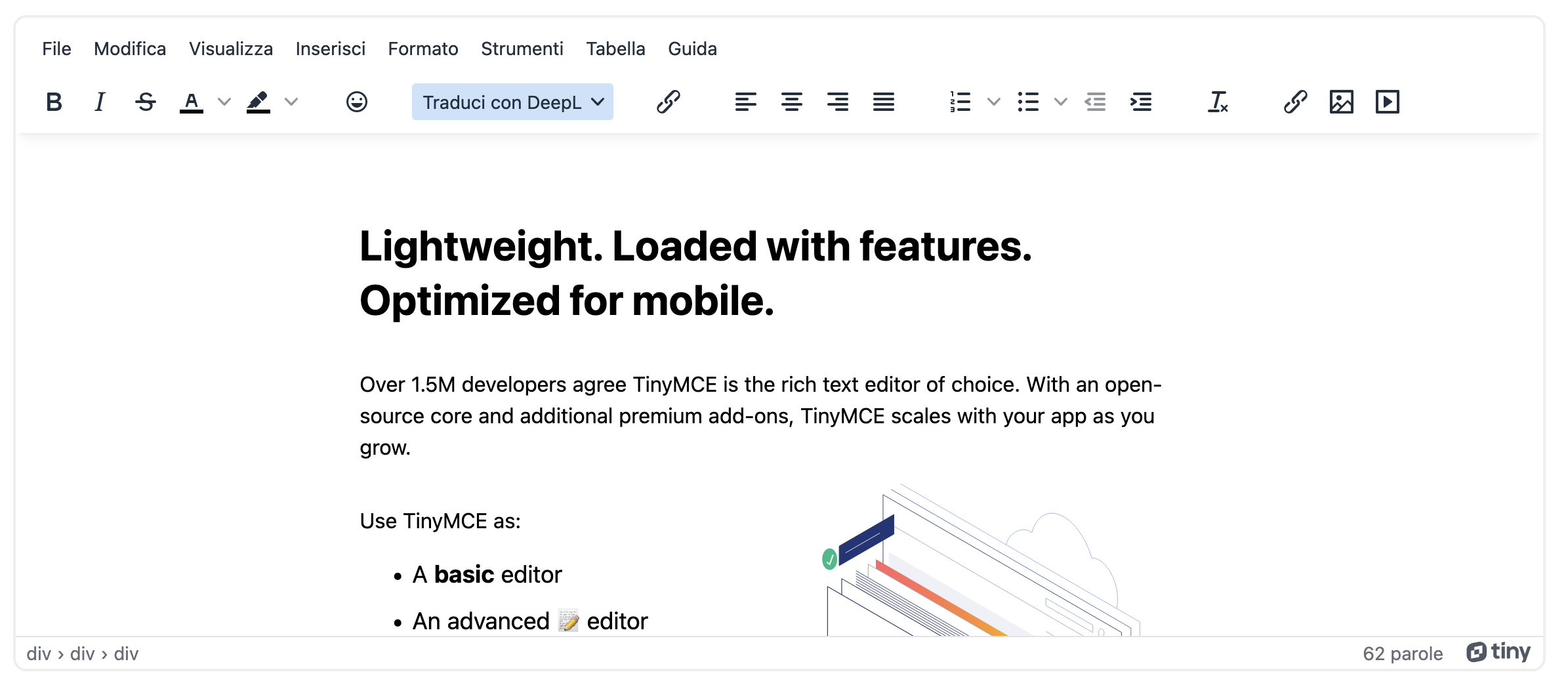1568x689 pixels.
Task: Click the Lightweight. Loaded with features heading
Action: pyautogui.click(x=695, y=274)
